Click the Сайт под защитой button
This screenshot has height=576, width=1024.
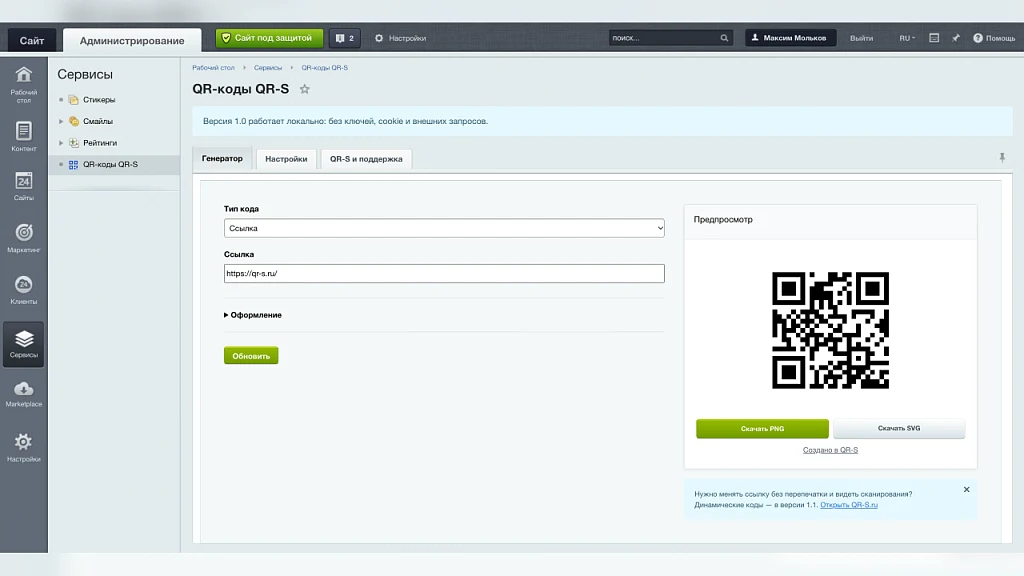[269, 38]
